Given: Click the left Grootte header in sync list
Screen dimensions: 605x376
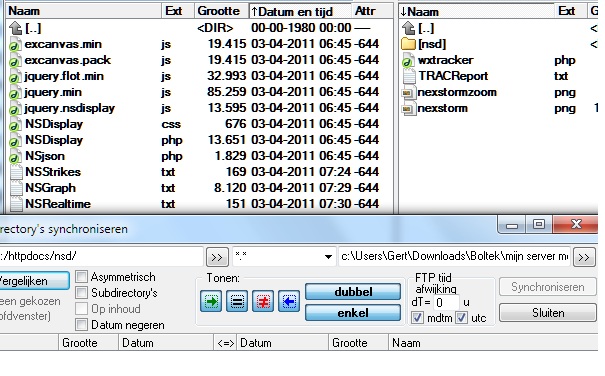Looking at the screenshot, I should point(88,343).
